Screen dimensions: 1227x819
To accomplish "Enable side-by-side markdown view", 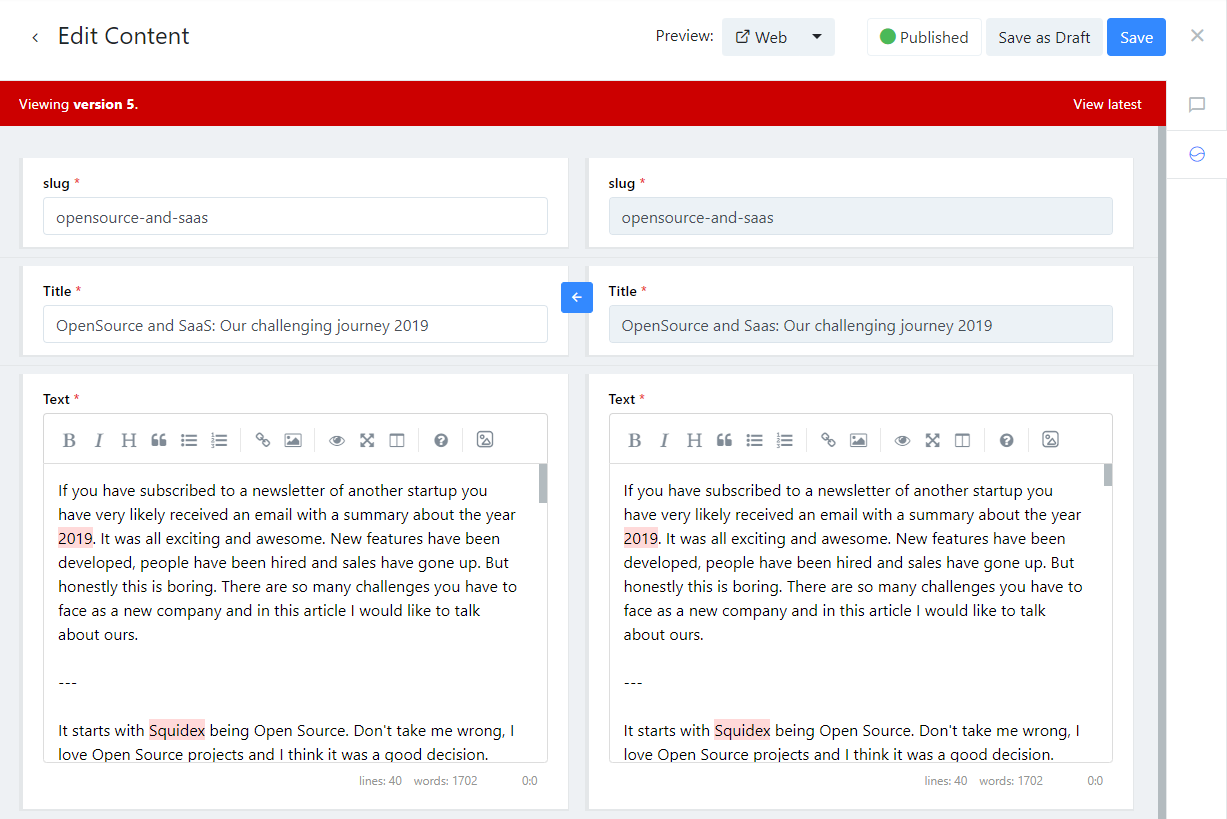I will (x=397, y=440).
